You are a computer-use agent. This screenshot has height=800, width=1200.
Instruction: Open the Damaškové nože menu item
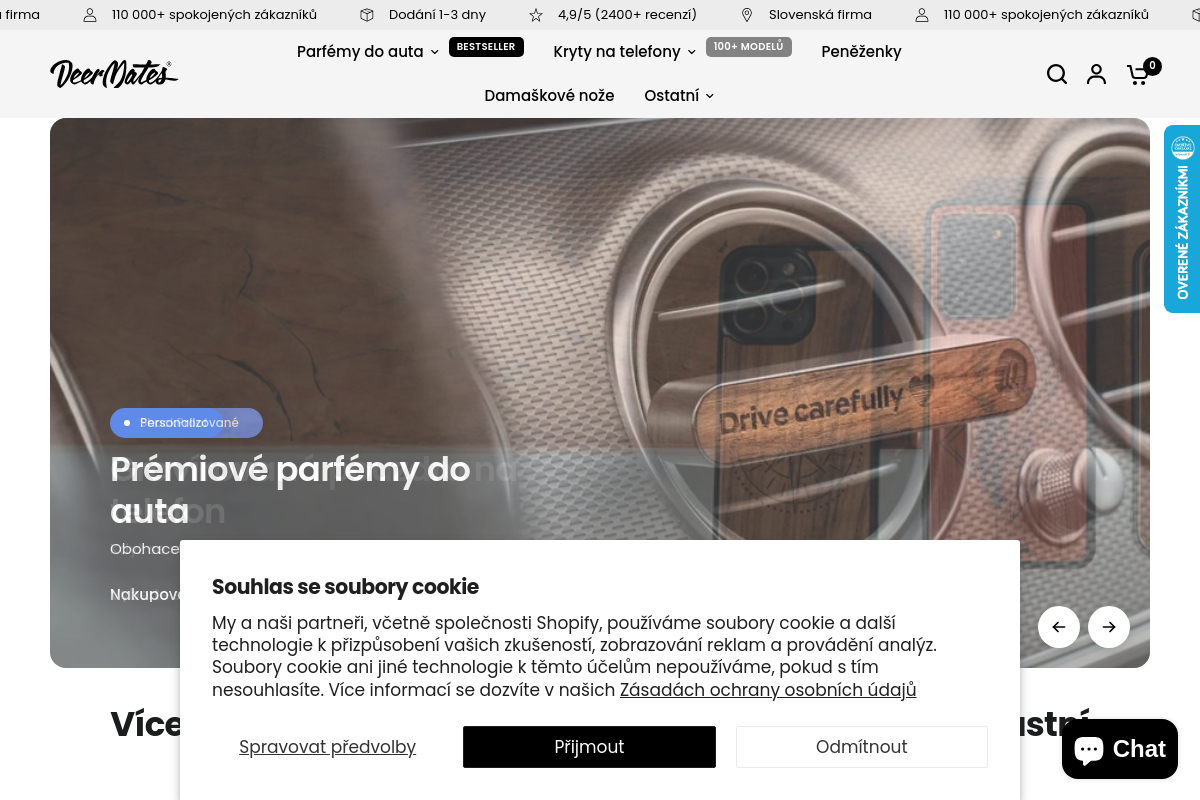[x=549, y=95]
